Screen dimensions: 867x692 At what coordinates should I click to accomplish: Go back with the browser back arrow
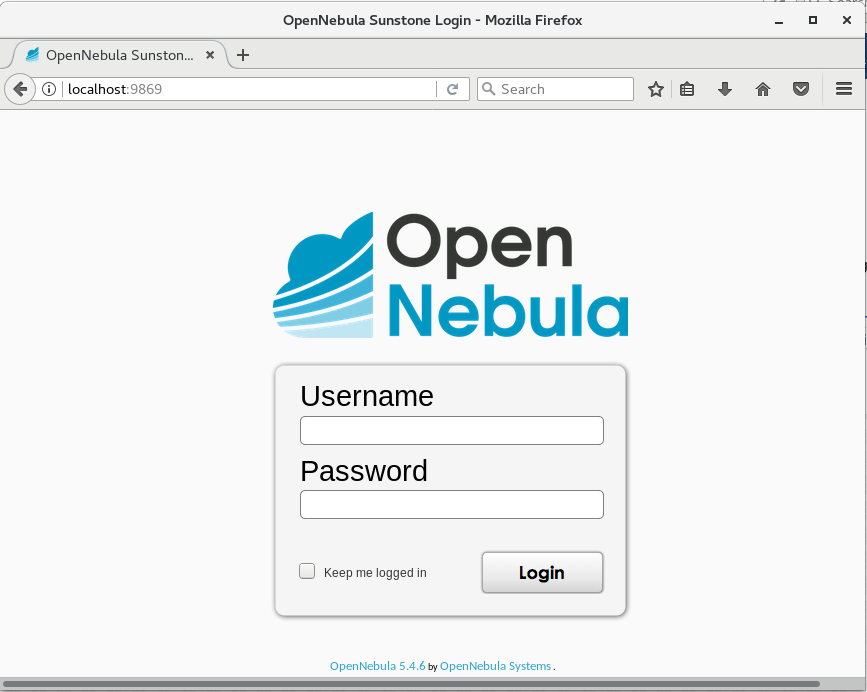pos(20,89)
